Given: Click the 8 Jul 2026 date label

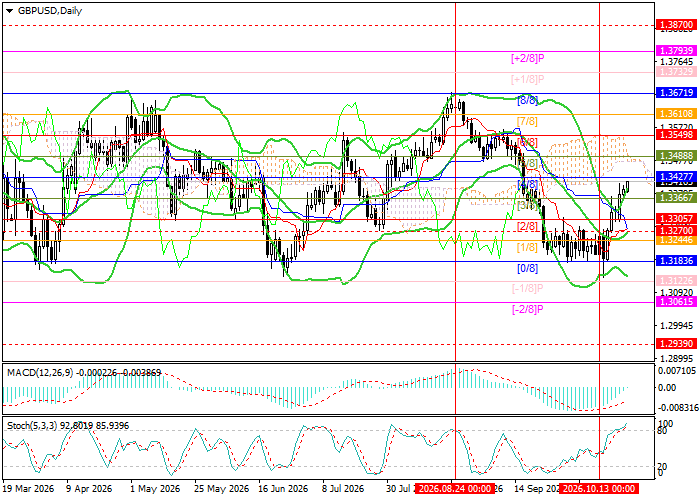Looking at the screenshot, I should click(344, 489).
